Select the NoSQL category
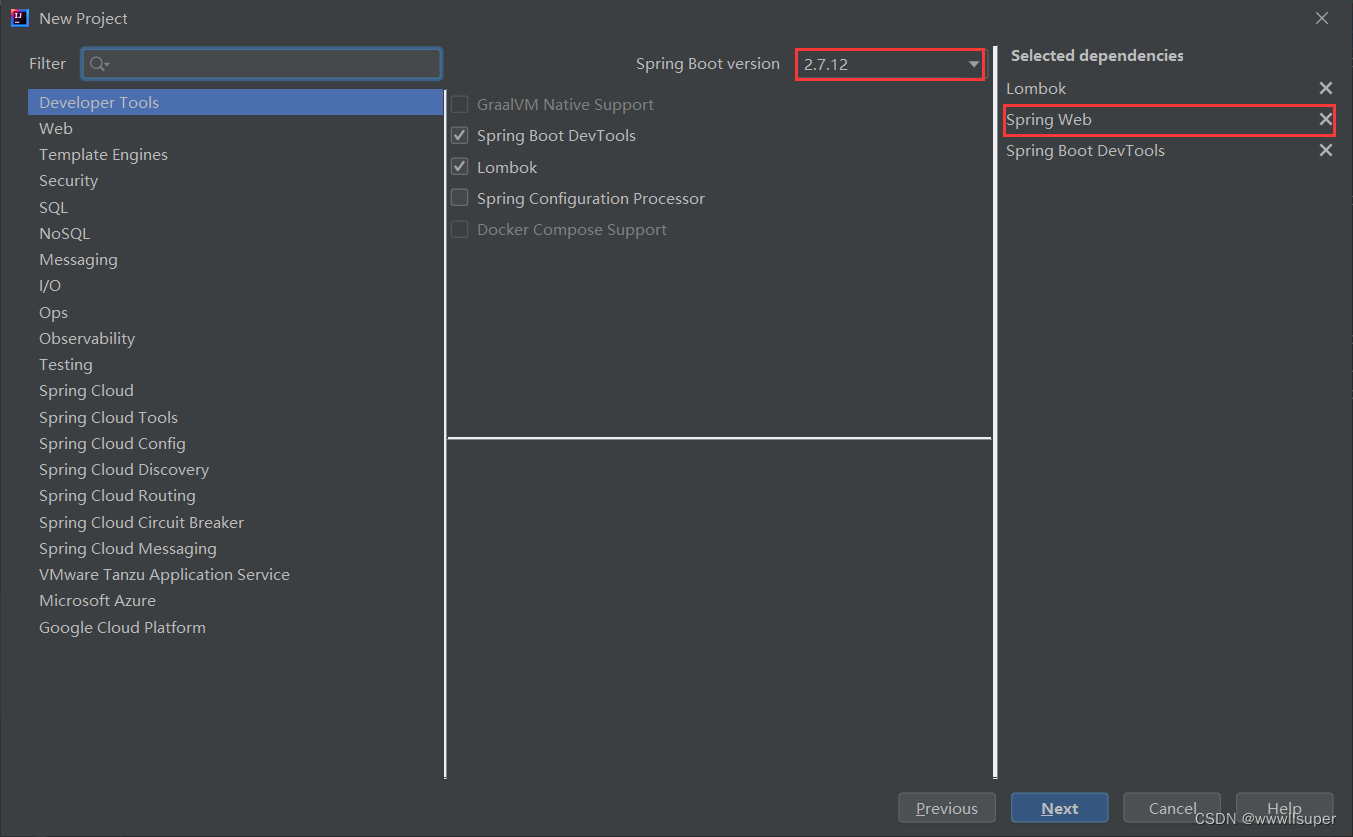1353x837 pixels. 236,233
